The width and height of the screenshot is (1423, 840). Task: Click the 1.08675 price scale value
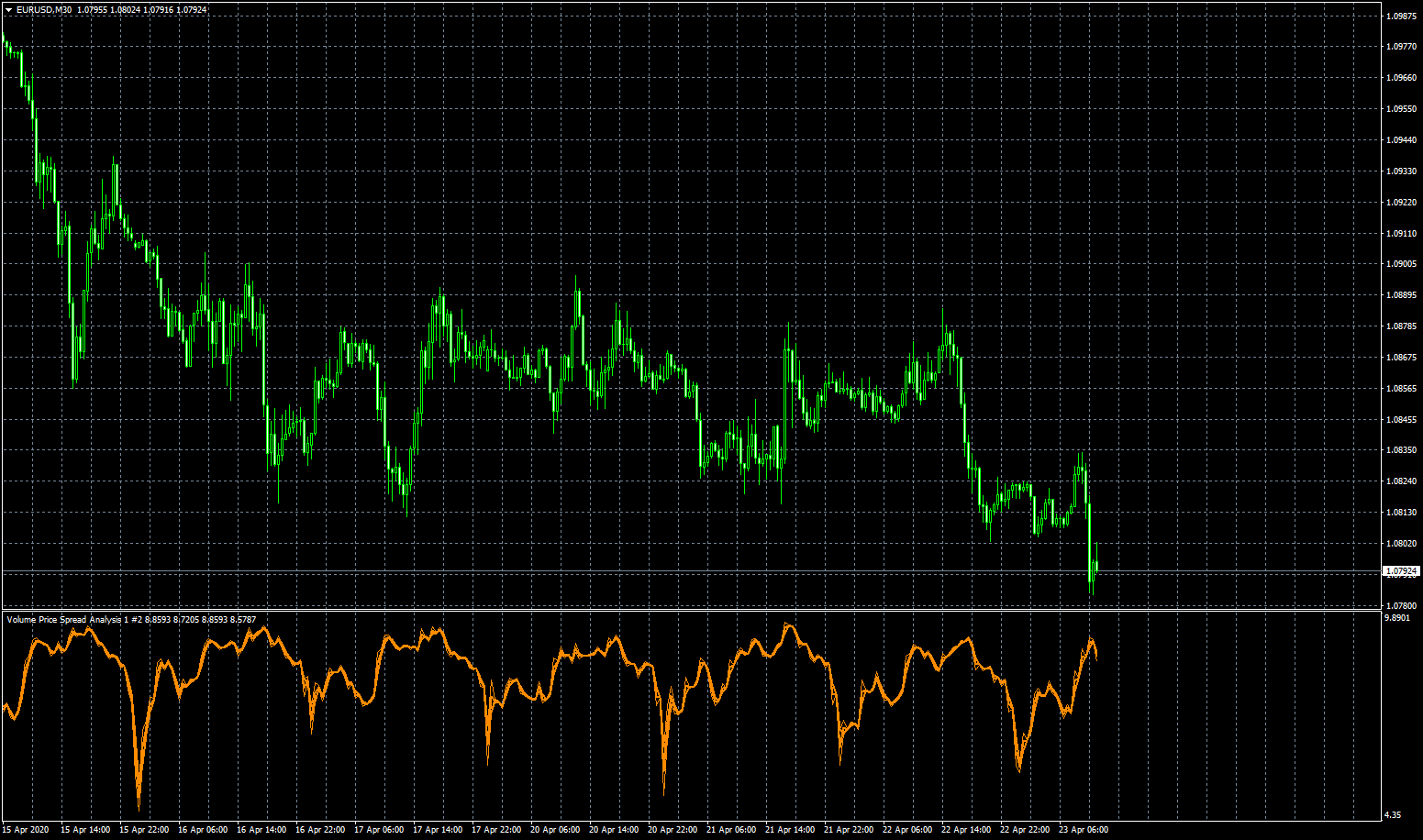coord(1404,358)
